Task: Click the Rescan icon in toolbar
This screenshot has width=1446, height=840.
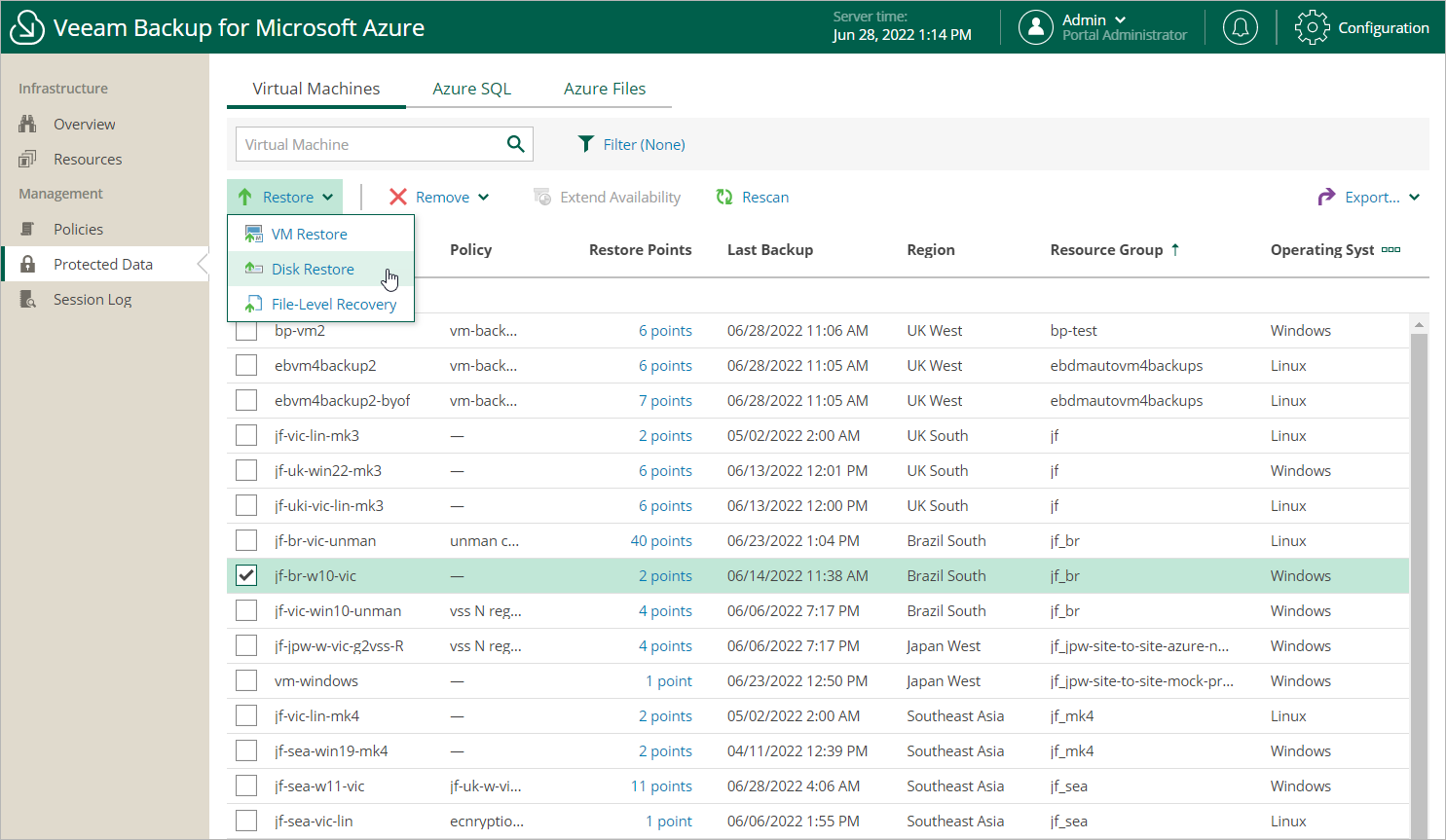Action: tap(724, 197)
